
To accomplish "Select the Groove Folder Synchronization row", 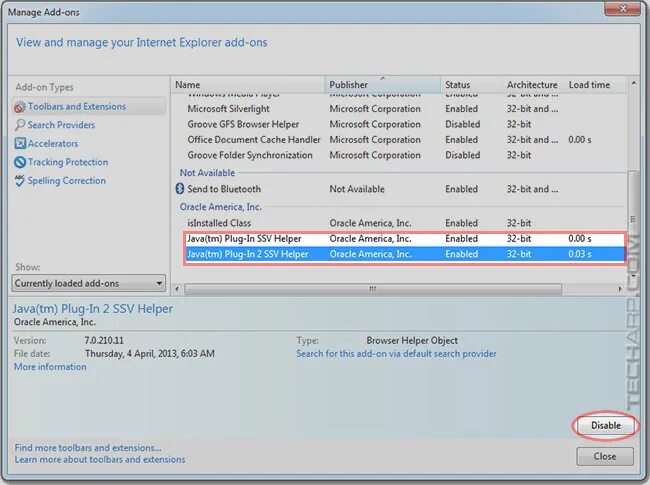I will [400, 155].
